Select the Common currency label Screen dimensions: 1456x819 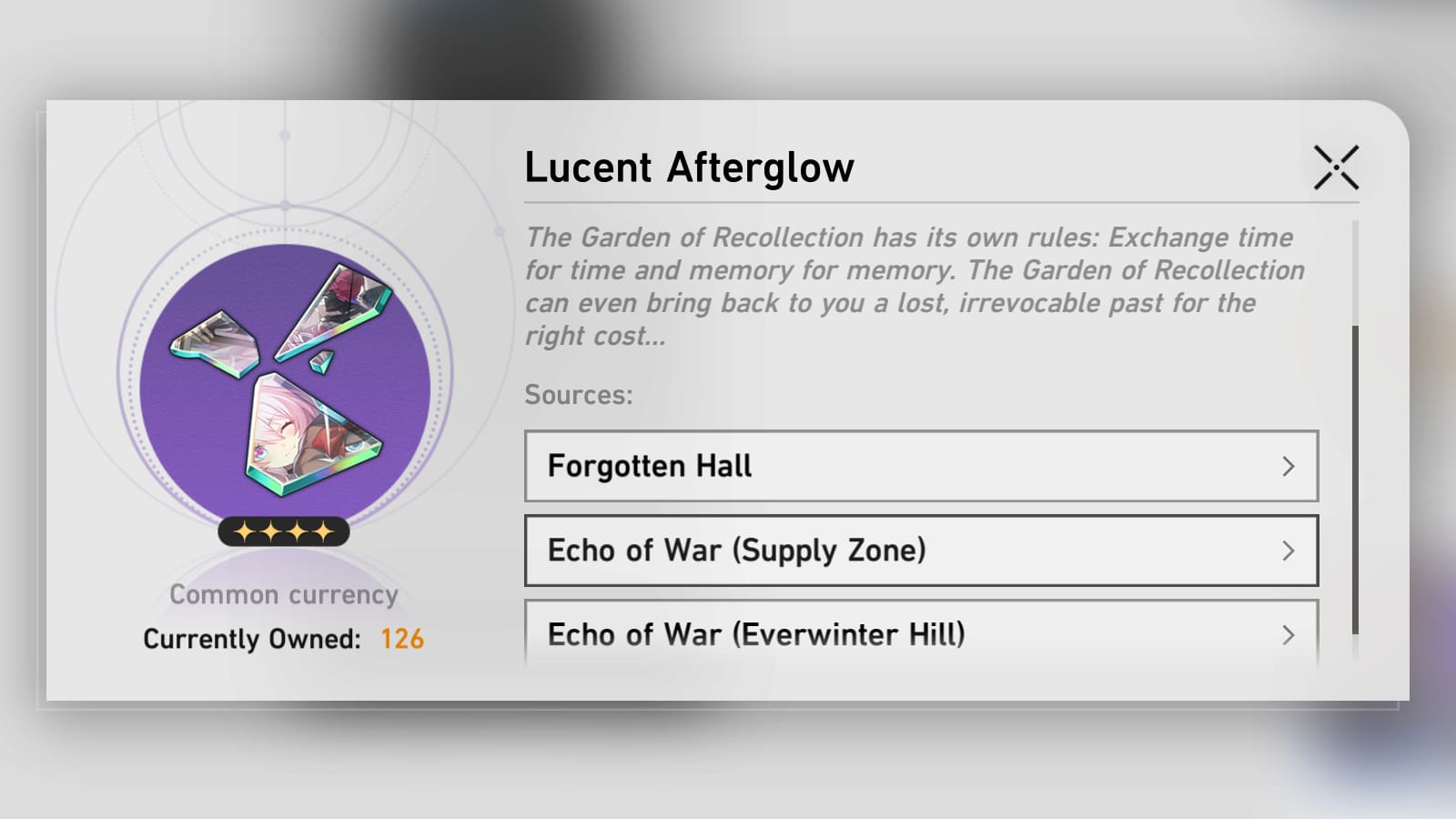point(283,594)
